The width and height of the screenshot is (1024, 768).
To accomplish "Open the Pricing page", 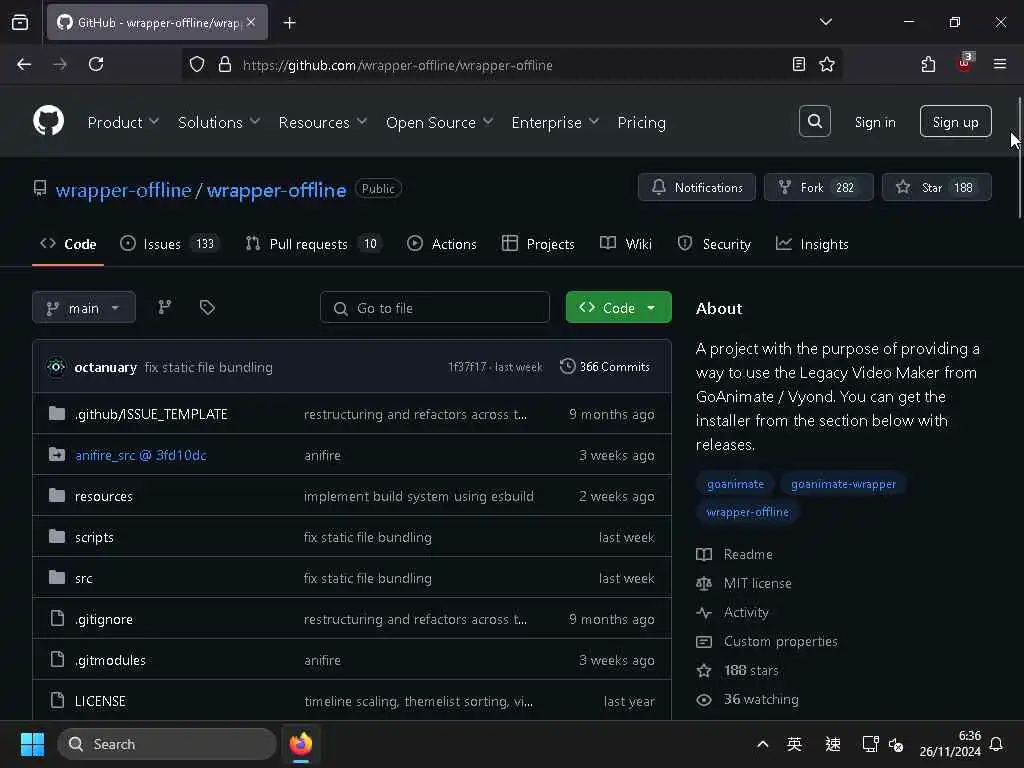I will (x=641, y=122).
